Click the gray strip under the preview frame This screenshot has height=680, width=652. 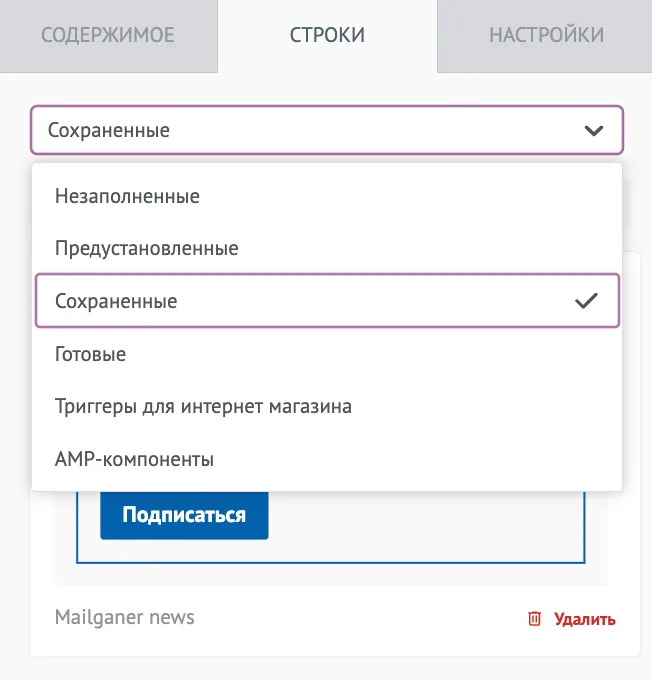coord(331,575)
